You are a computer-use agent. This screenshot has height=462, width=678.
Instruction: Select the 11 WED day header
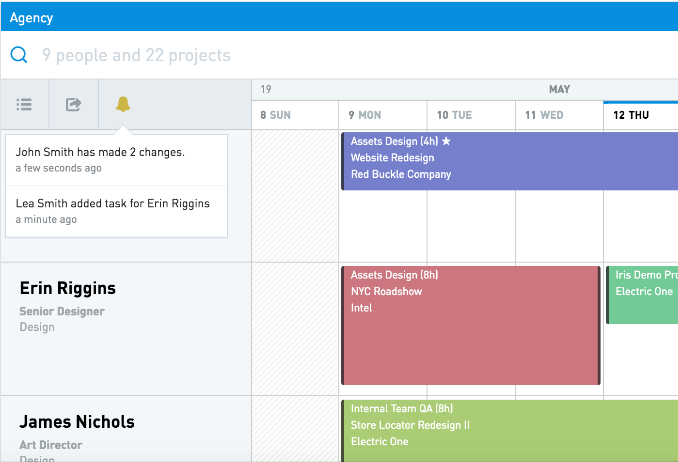click(559, 115)
